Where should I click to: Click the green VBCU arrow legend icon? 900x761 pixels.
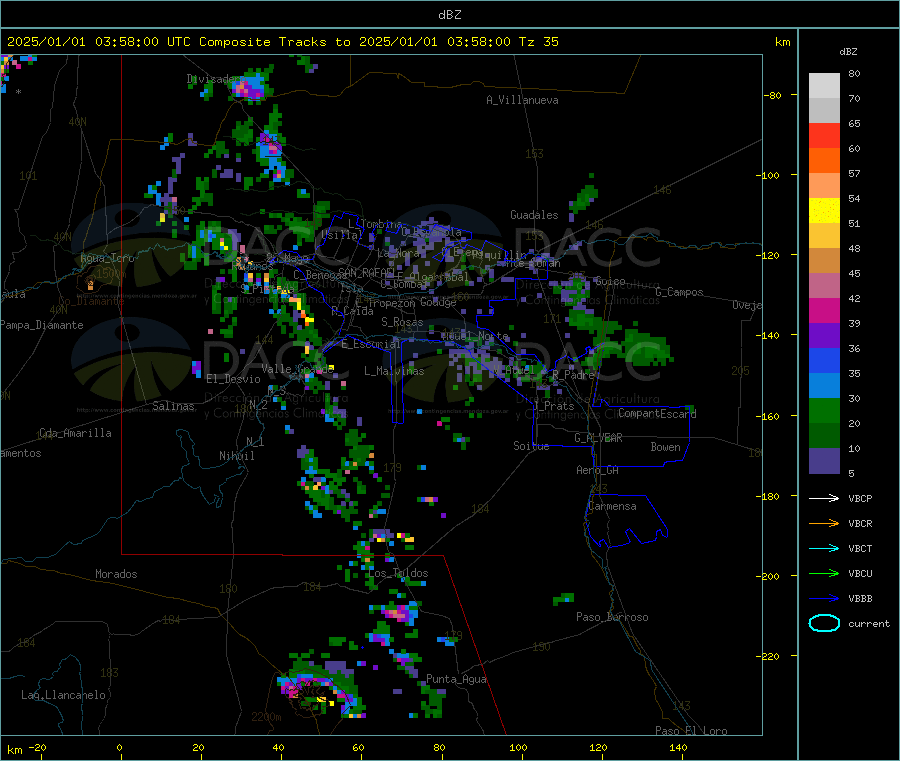tap(824, 573)
